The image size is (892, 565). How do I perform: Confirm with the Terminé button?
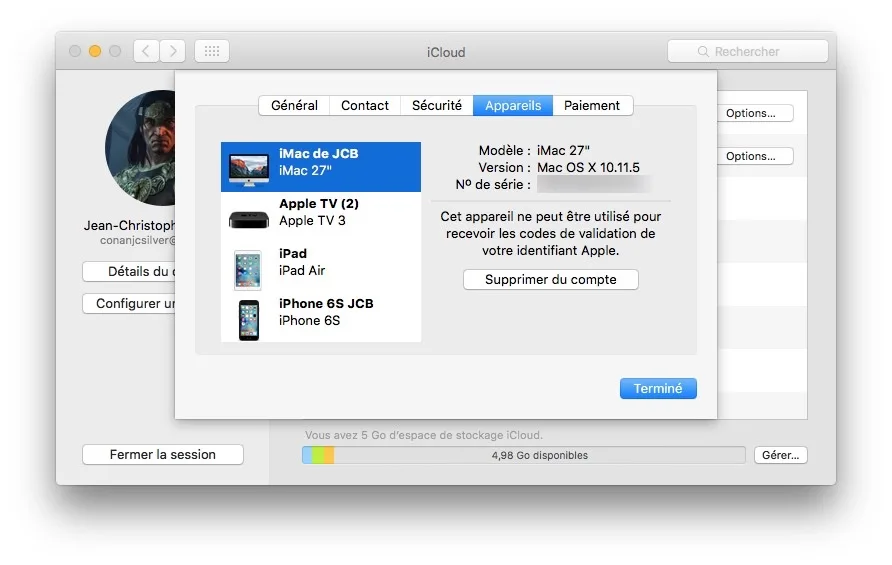[x=658, y=389]
